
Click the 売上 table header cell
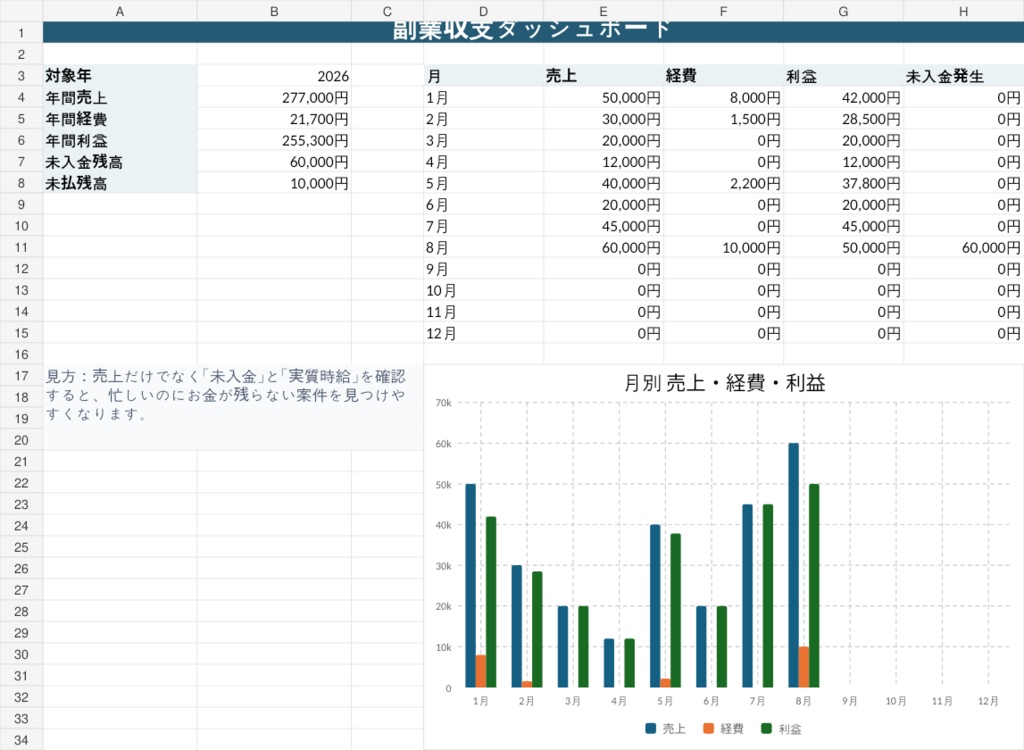click(x=603, y=76)
